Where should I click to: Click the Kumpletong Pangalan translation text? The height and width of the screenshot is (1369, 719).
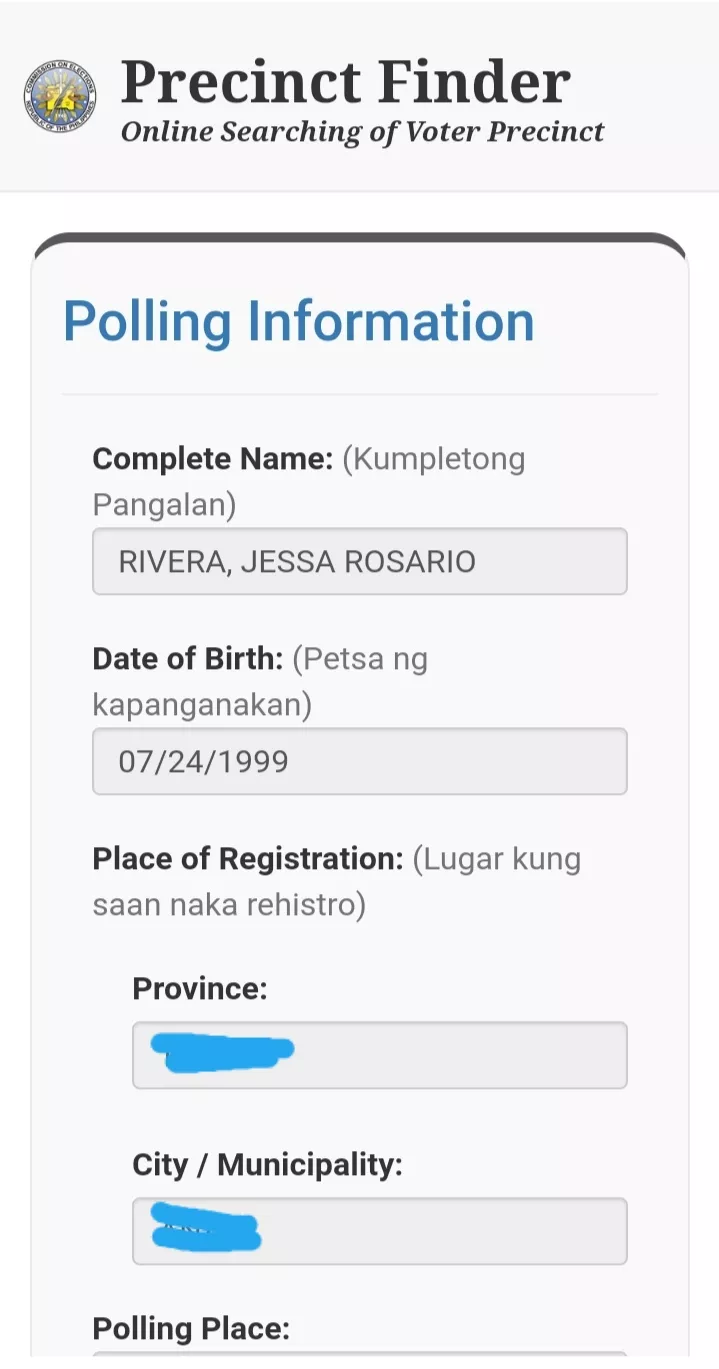click(x=309, y=482)
